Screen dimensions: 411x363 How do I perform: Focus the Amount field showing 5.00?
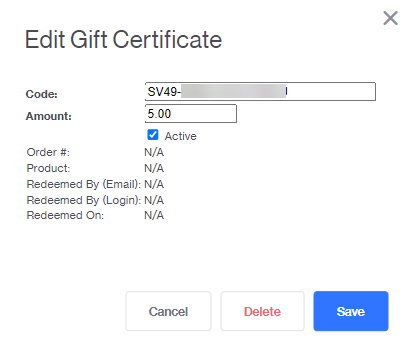point(191,114)
